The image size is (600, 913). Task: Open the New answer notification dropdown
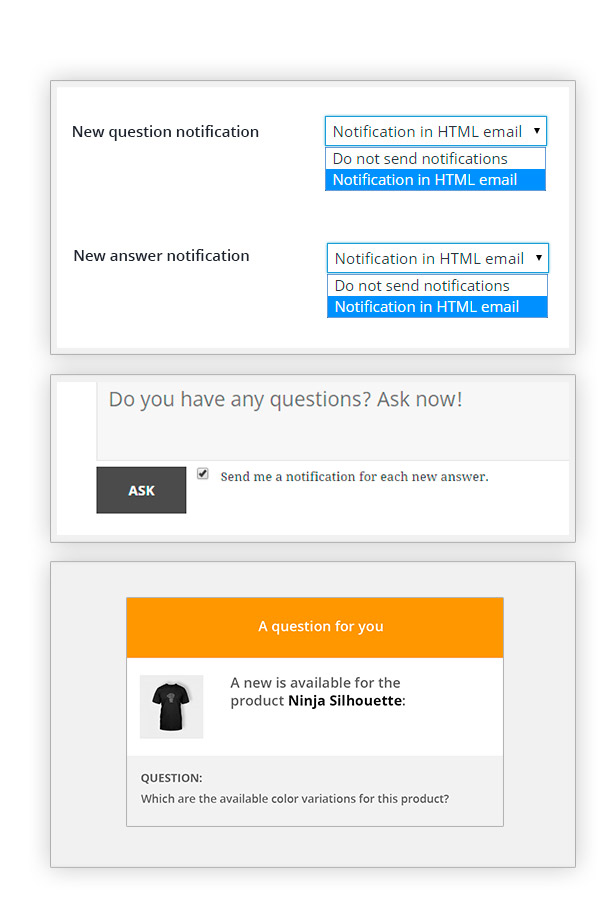[x=436, y=257]
